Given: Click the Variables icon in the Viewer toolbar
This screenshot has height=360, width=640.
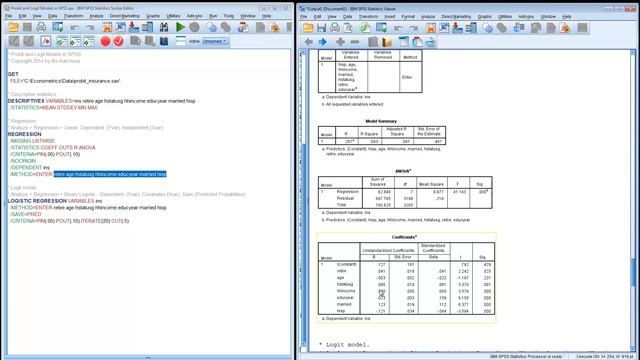Looking at the screenshot, I should (x=471, y=28).
